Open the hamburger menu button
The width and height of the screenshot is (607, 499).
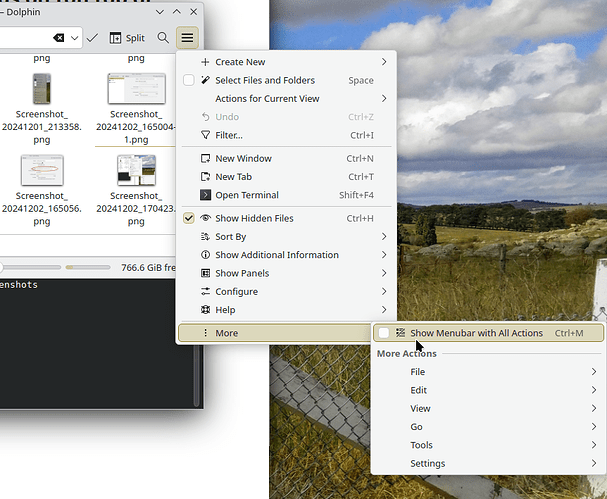pyautogui.click(x=187, y=38)
